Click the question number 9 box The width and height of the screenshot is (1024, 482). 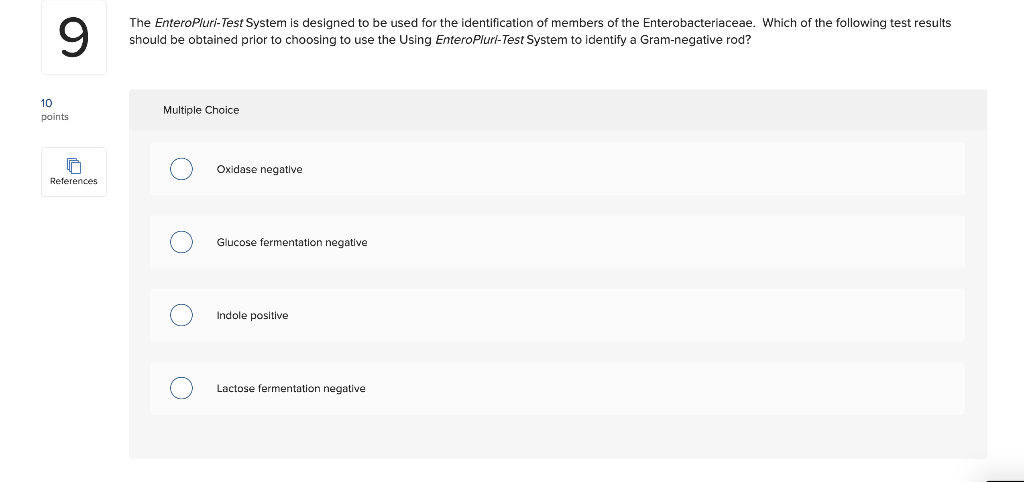74,37
